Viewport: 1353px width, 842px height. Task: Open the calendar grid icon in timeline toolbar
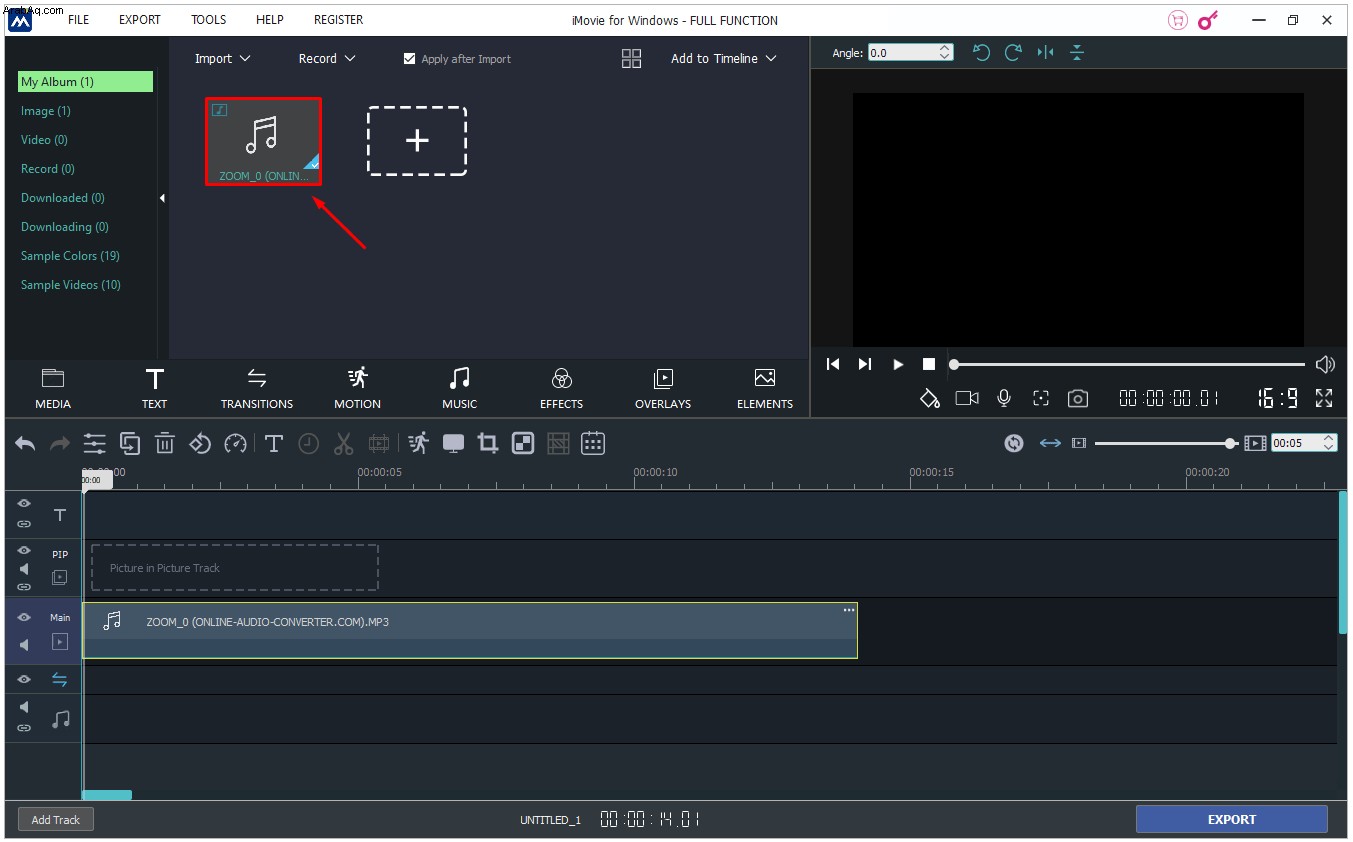point(593,443)
